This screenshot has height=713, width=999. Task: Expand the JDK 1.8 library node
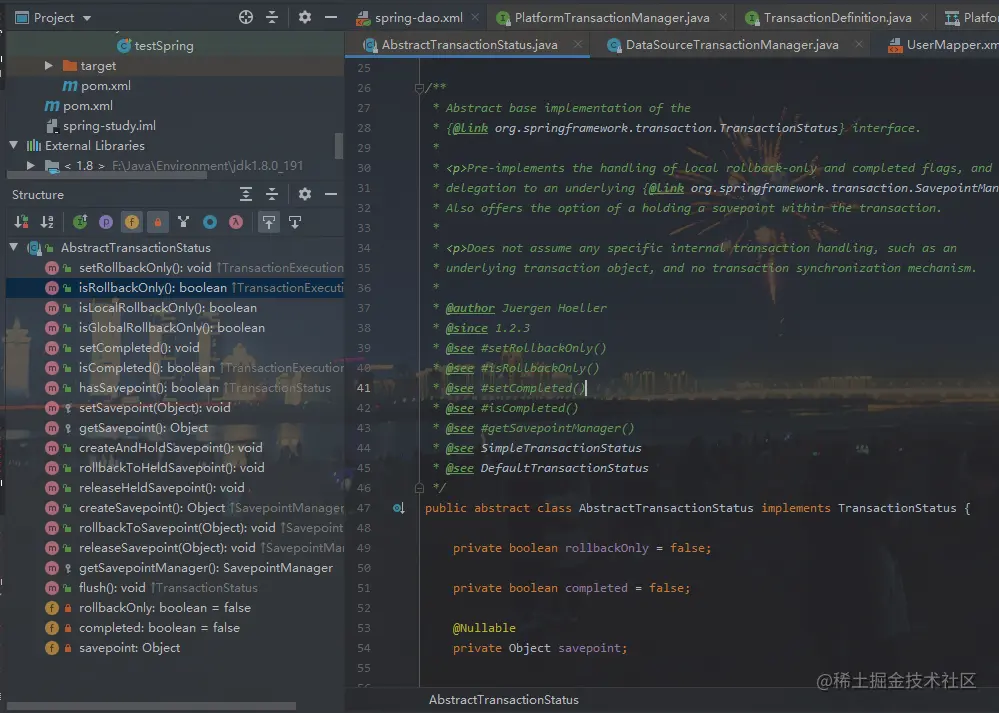[31, 166]
